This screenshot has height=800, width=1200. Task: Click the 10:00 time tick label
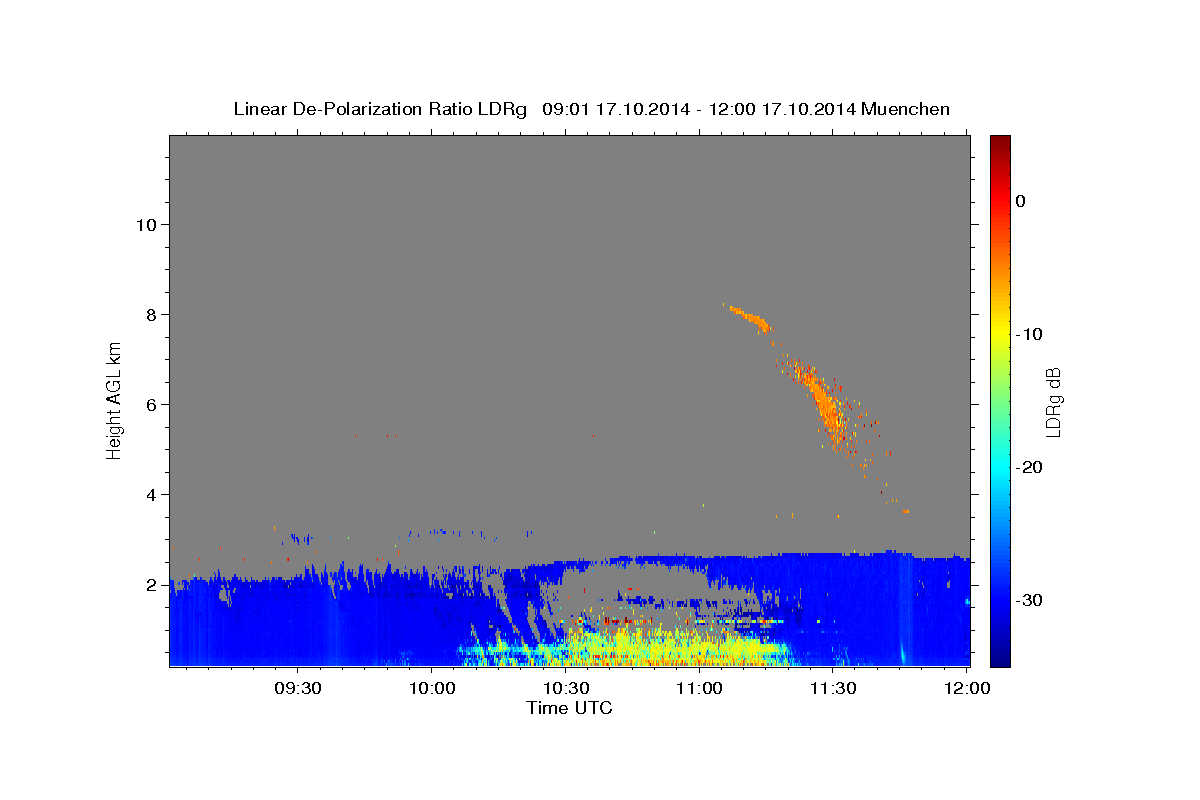(x=432, y=689)
